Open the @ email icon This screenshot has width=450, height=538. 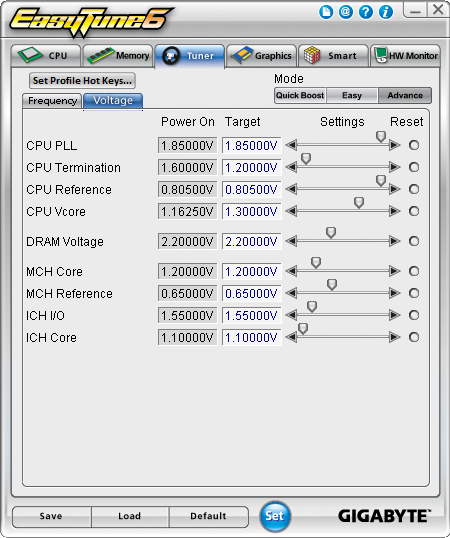click(x=346, y=13)
